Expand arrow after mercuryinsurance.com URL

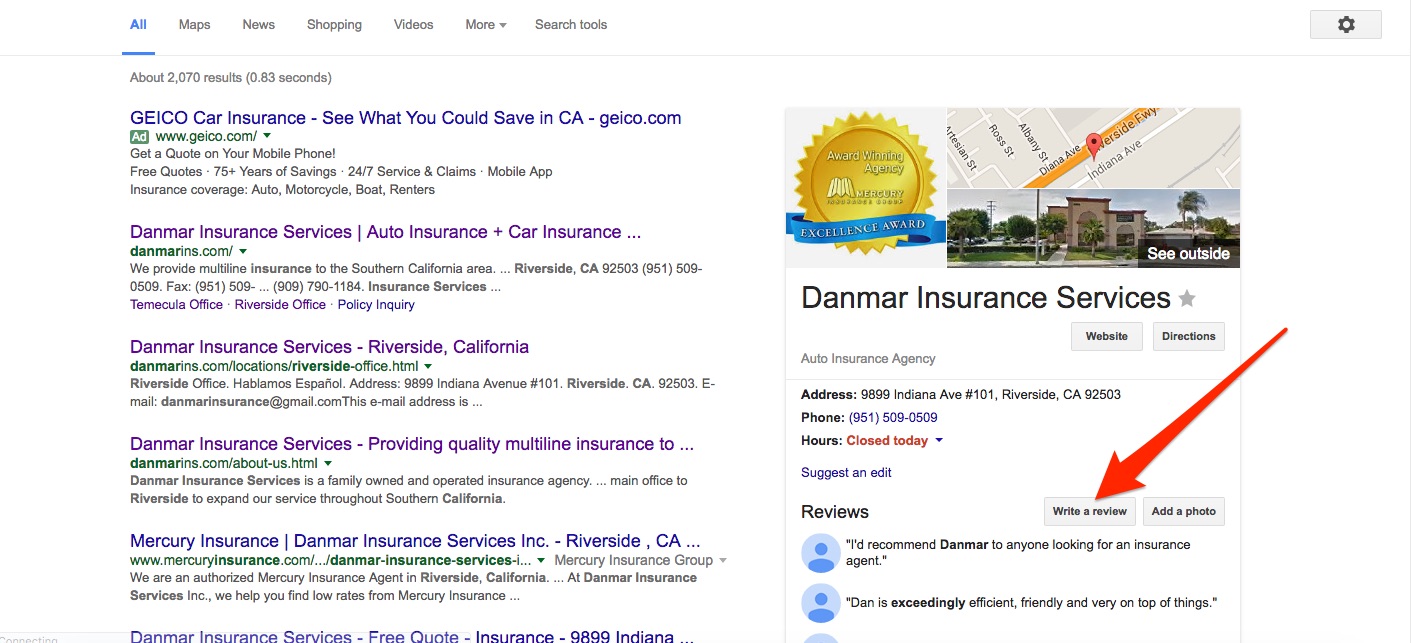pyautogui.click(x=541, y=560)
